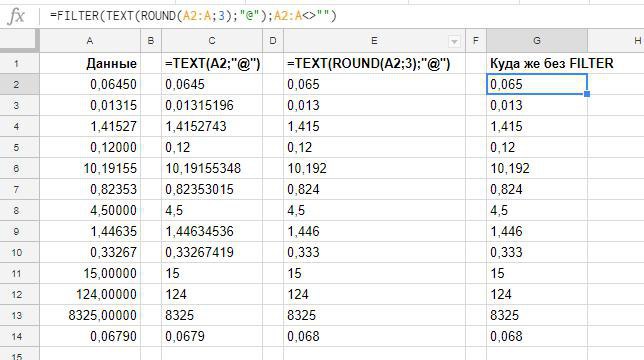
Task: Select active cell 0,065 in column G
Action: click(537, 85)
